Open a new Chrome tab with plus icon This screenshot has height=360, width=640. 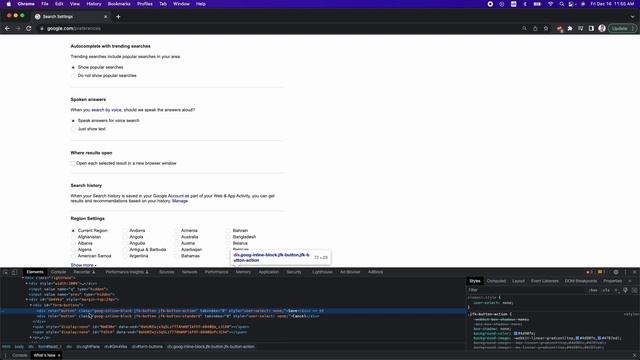coord(118,17)
